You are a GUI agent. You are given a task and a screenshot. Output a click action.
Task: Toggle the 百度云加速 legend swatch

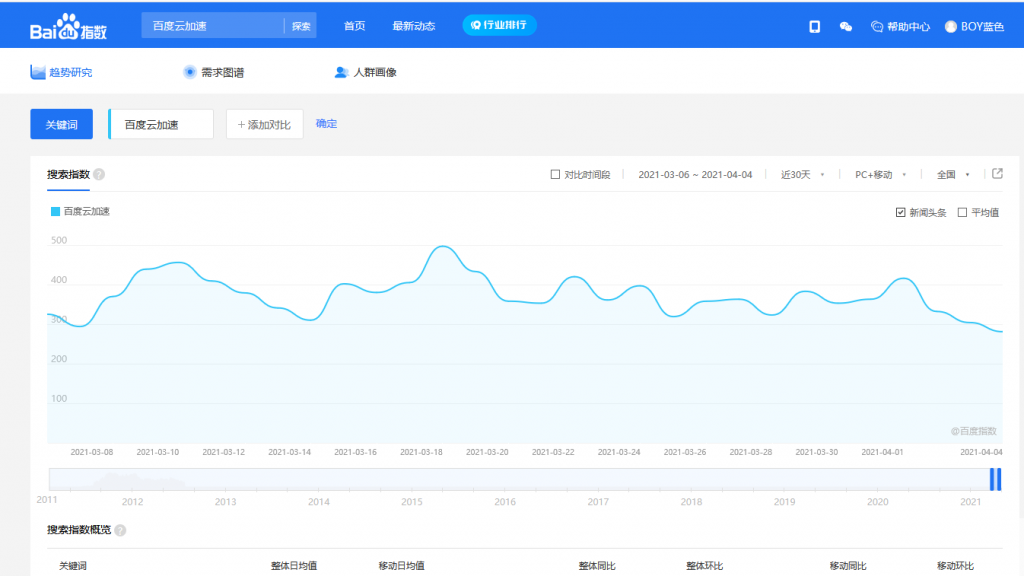56,212
